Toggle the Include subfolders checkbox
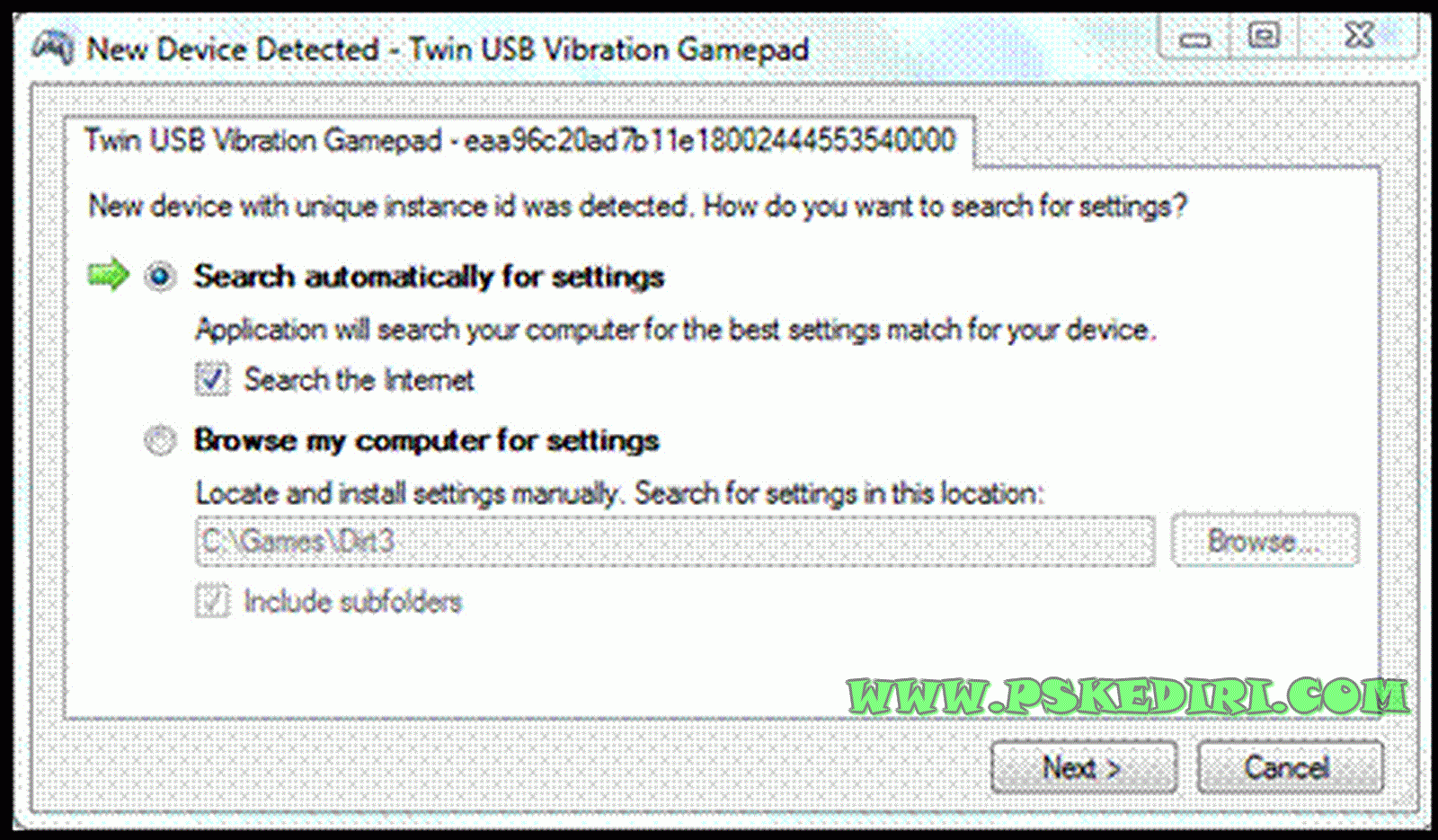Image resolution: width=1438 pixels, height=840 pixels. [212, 601]
